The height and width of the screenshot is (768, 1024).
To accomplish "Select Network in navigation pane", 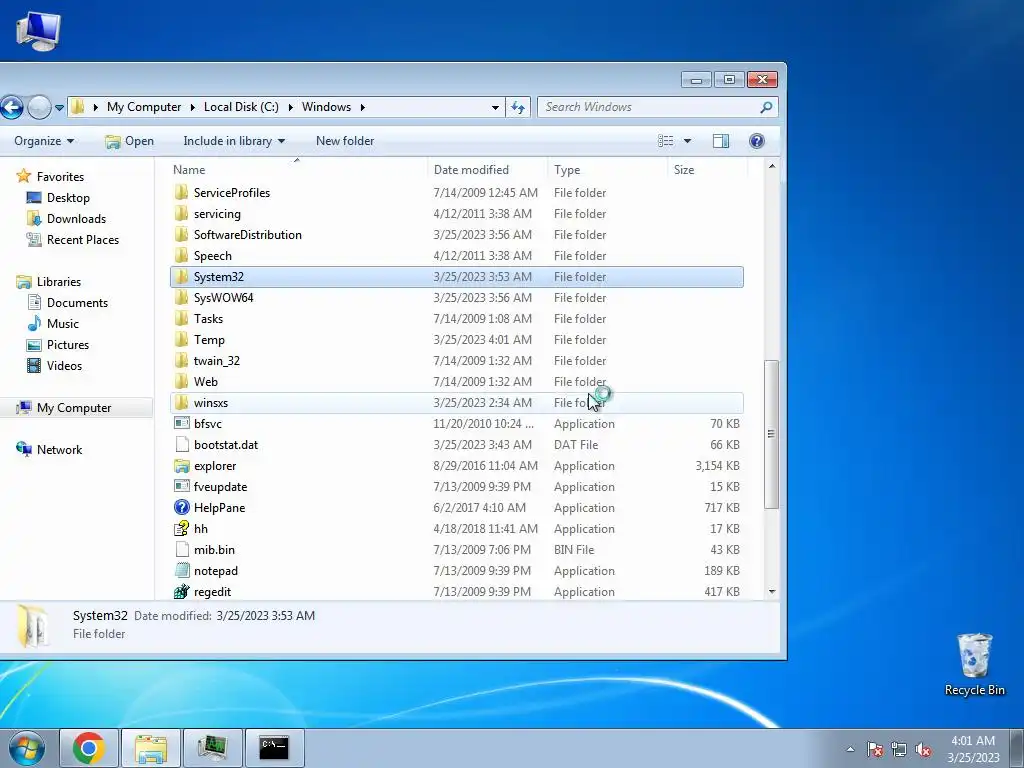I will point(59,449).
